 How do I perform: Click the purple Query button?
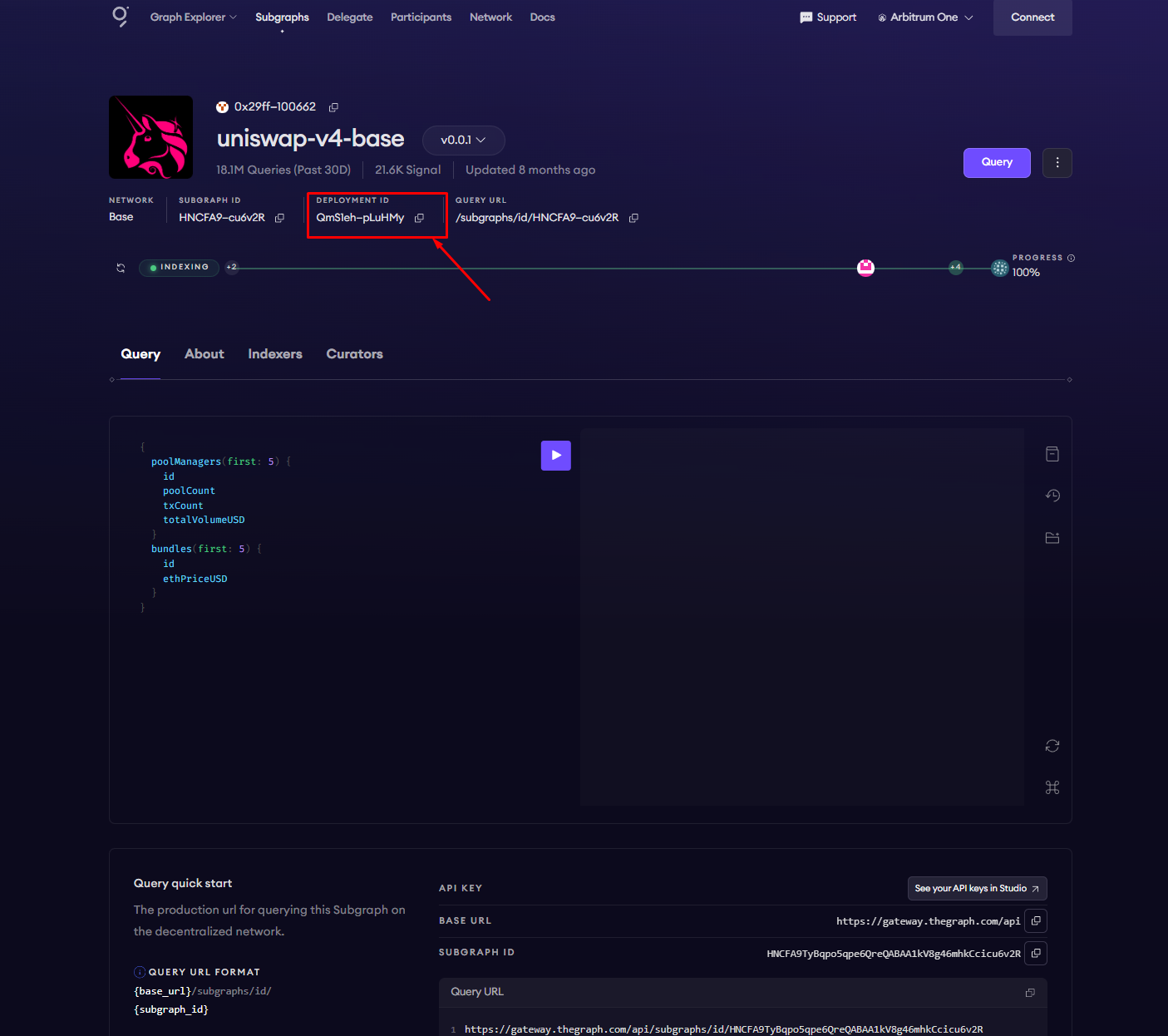pyautogui.click(x=997, y=163)
